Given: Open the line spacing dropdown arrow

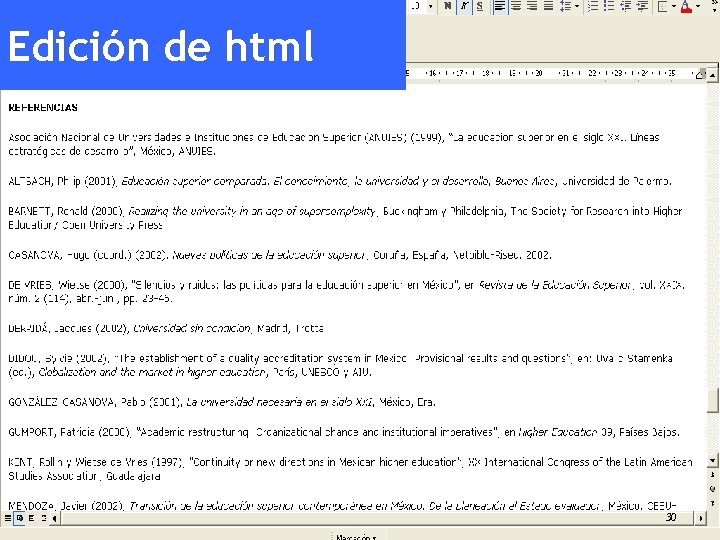Looking at the screenshot, I should coord(577,6).
